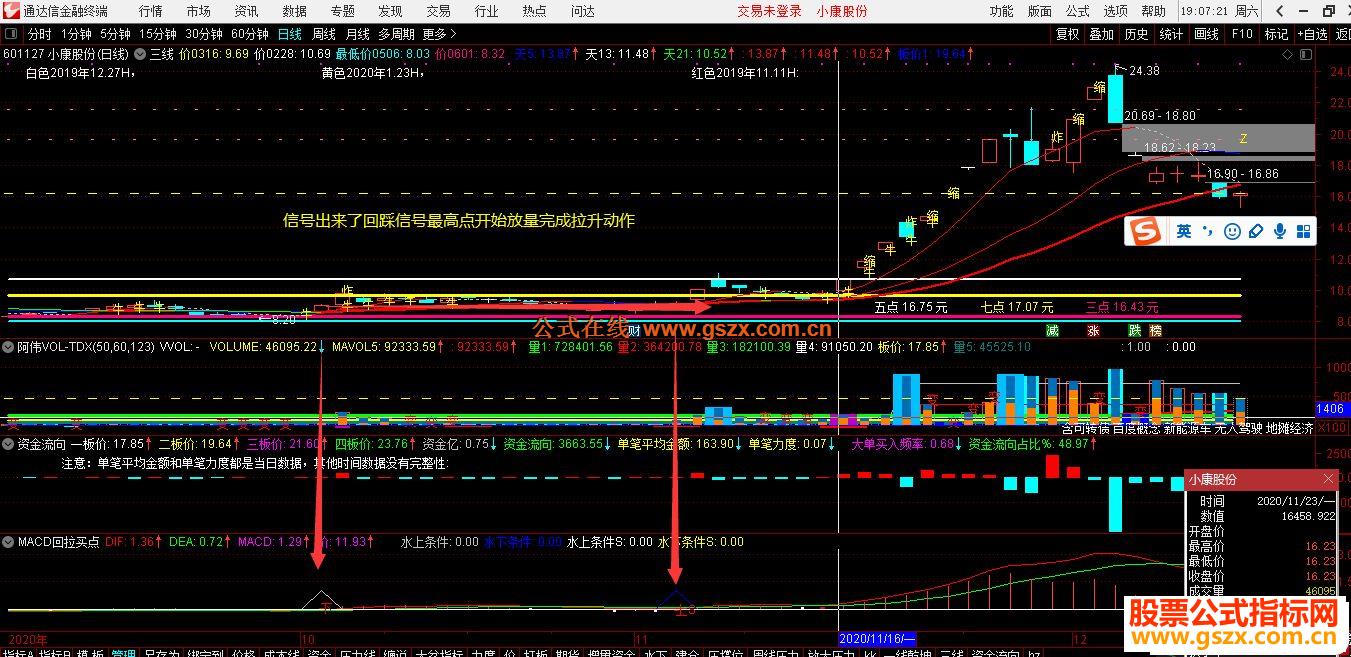This screenshot has width=1351, height=657.
Task: Open the 问达 menu
Action: click(x=582, y=11)
